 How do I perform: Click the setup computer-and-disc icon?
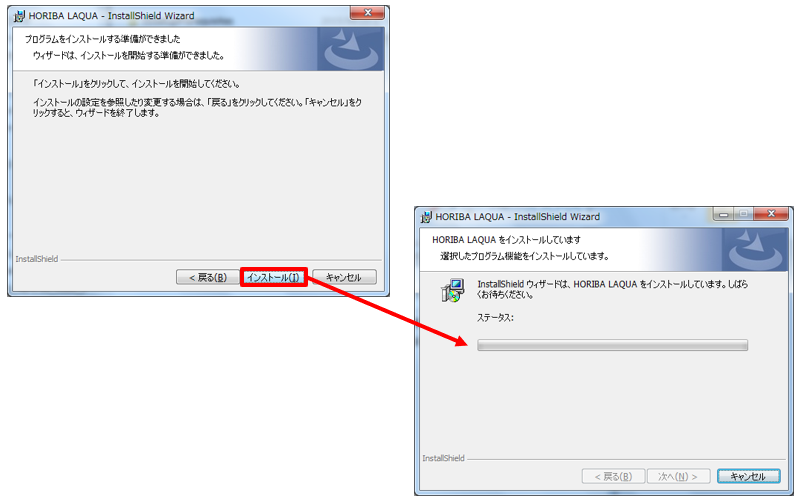452,290
